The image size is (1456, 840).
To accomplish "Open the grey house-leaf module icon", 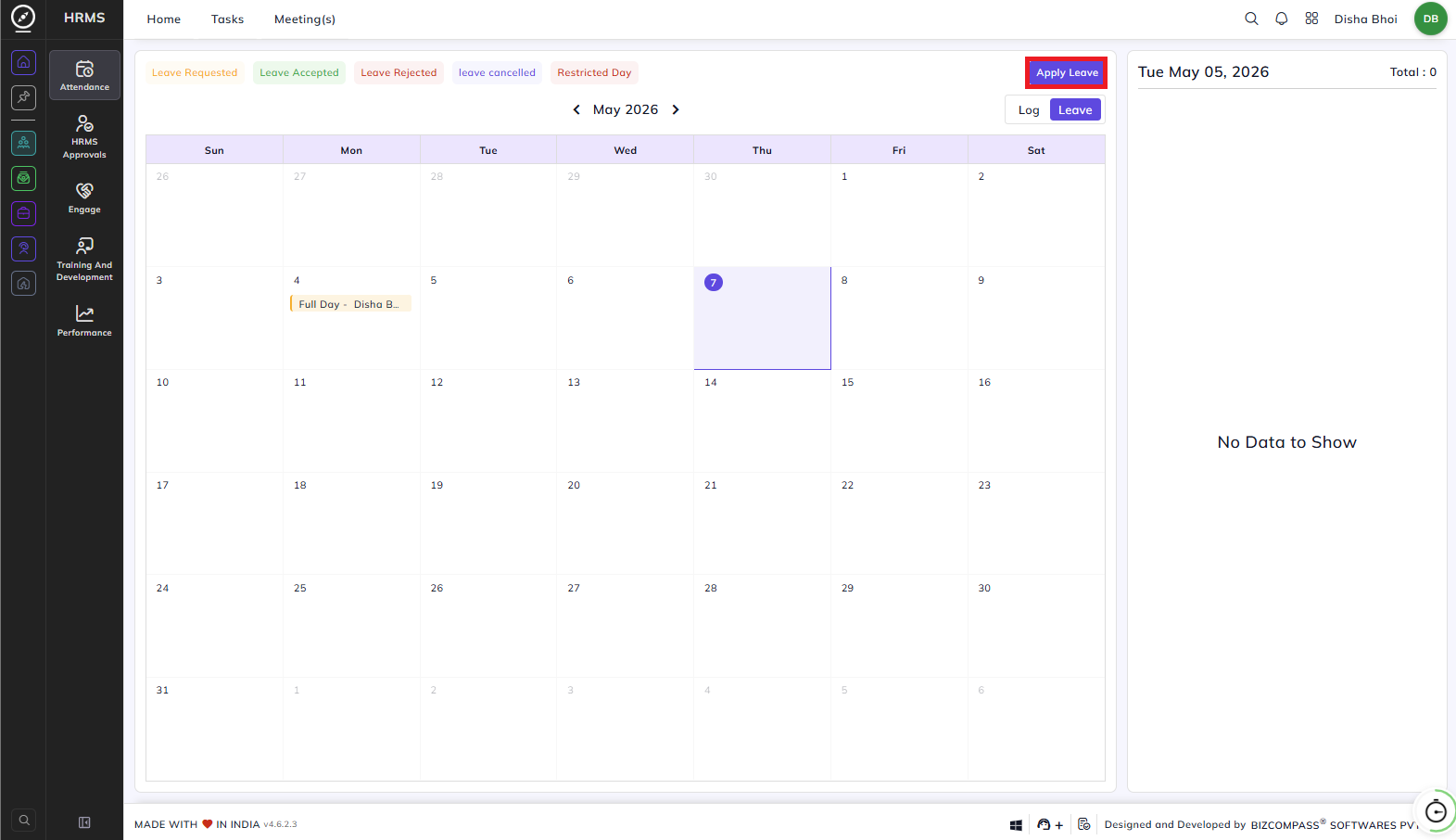I will pos(24,284).
